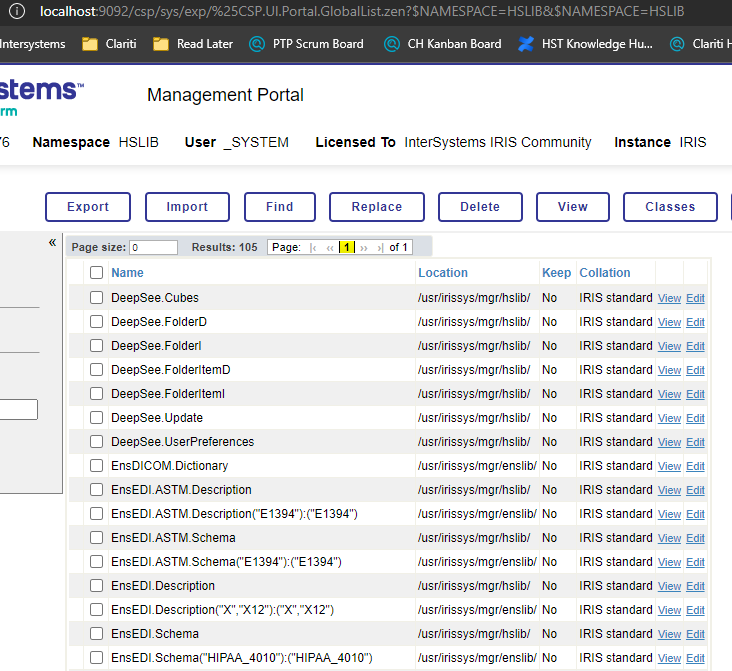Check the DeepSee.FolderD row checkbox

tap(96, 321)
